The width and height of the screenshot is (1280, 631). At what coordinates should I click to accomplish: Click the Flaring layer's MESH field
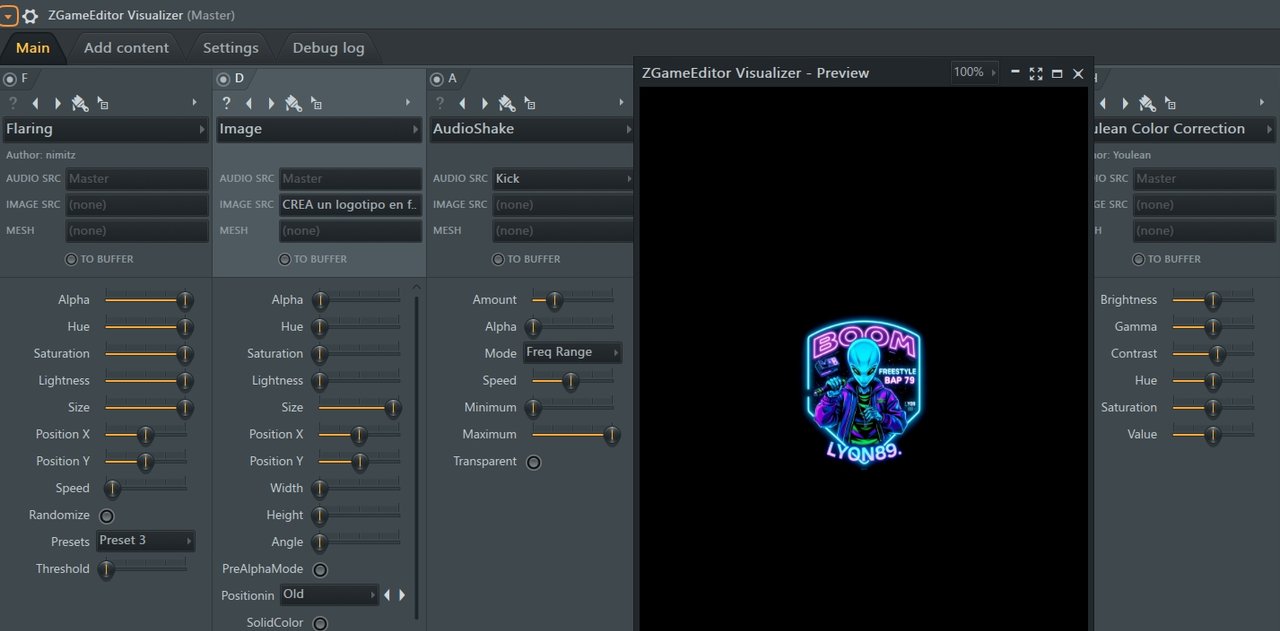tap(137, 231)
